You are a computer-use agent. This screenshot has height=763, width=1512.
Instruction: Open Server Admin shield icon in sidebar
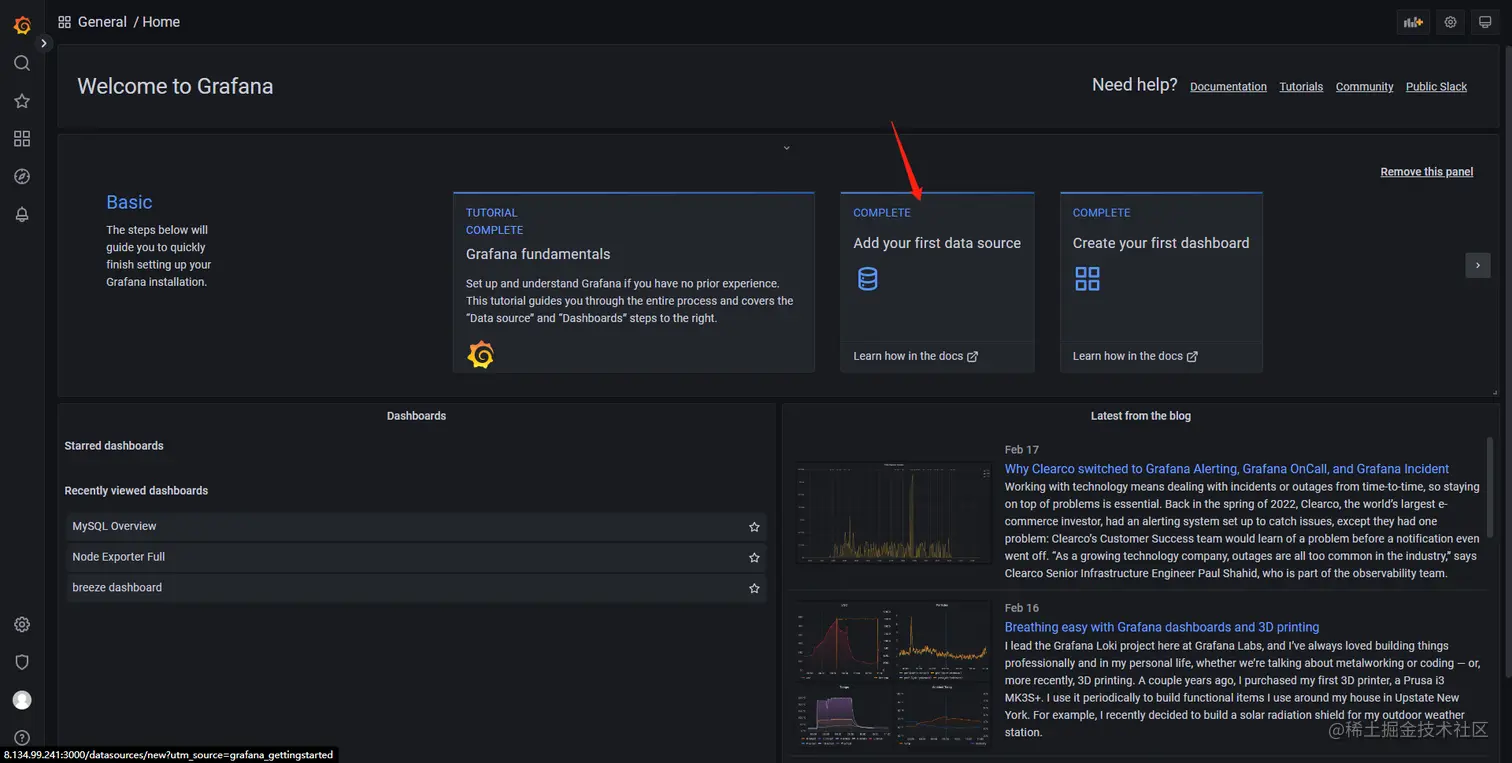tap(22, 662)
